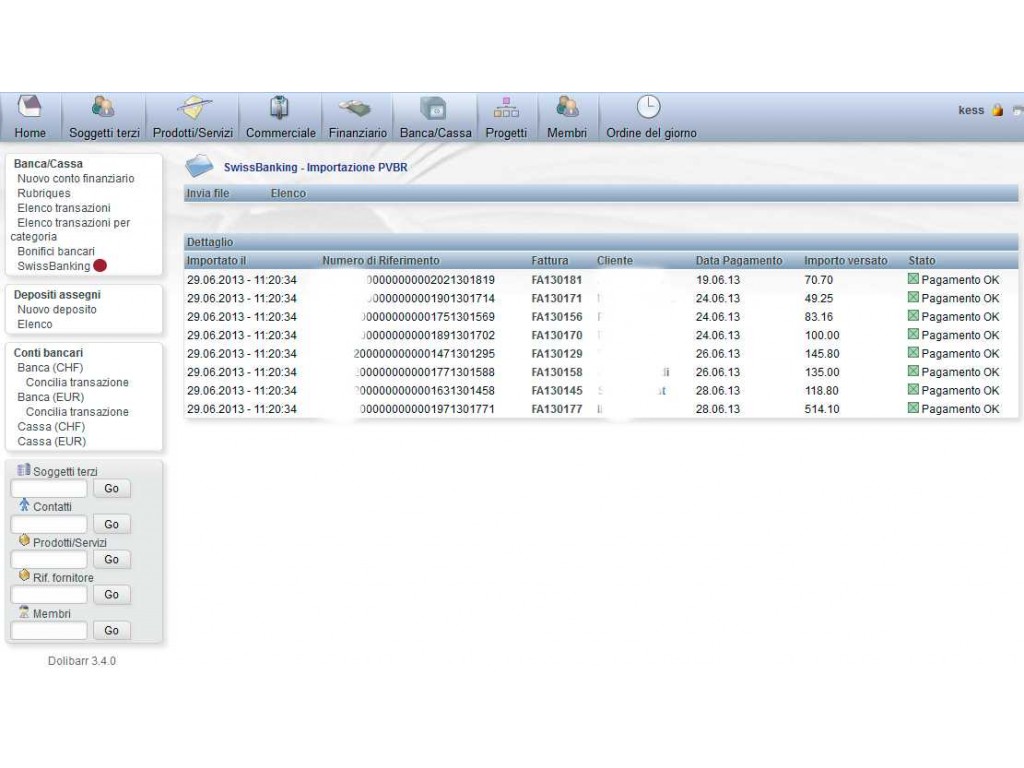Viewport: 1024px width, 768px height.
Task: Click the Rif. fornitore search icon
Action: tap(24, 575)
